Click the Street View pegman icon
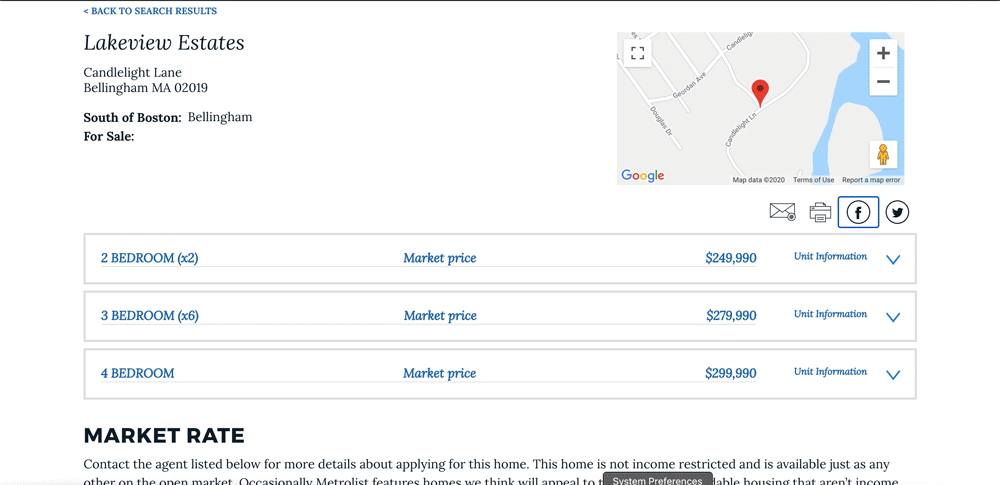Image resolution: width=1000 pixels, height=485 pixels. (x=883, y=155)
